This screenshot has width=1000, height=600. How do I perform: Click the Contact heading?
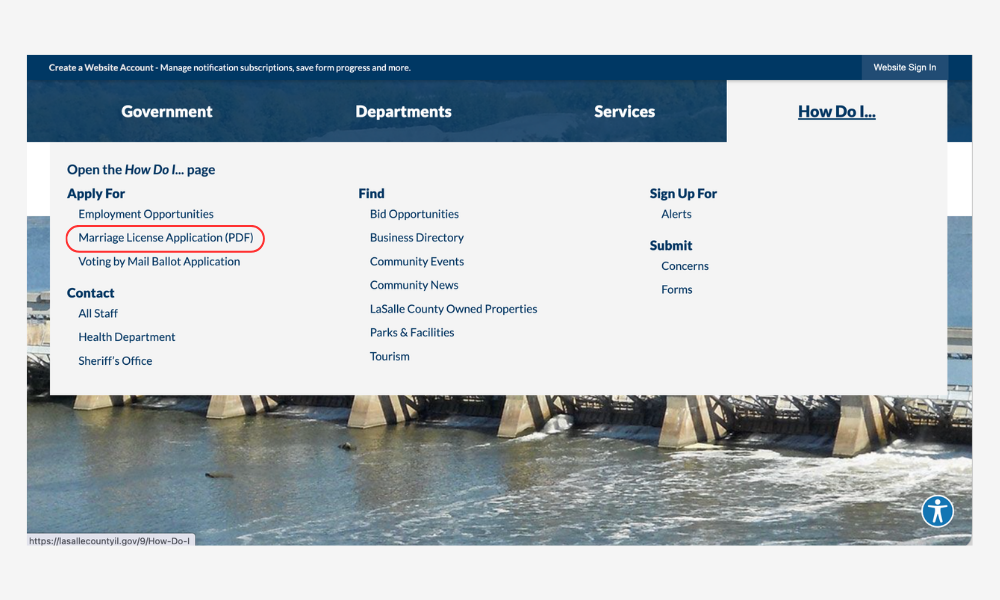[91, 293]
